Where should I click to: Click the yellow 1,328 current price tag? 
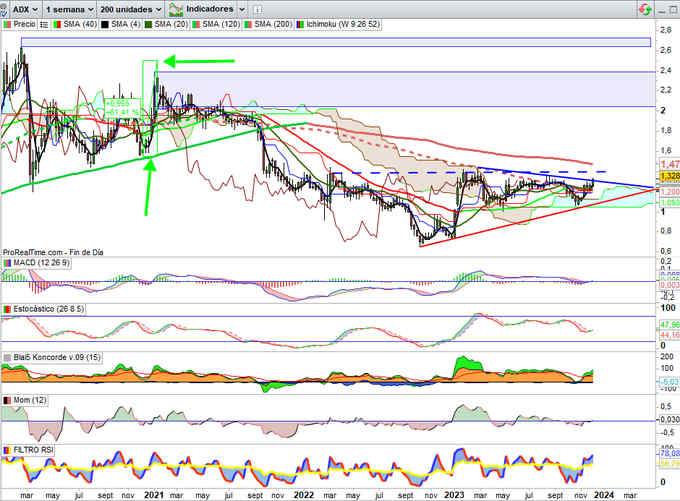click(670, 176)
